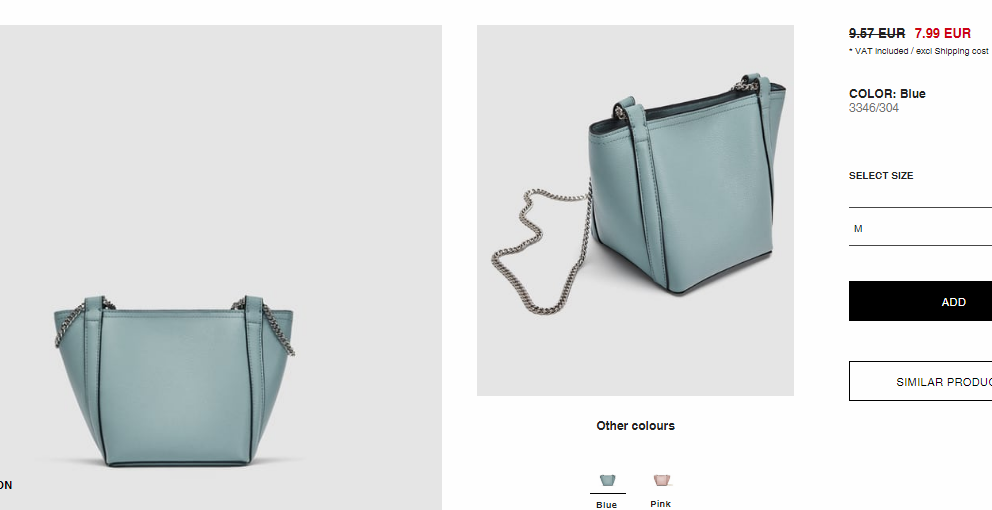Viewport: 992px width, 510px height.
Task: Choose size M in the size list
Action: click(x=921, y=228)
